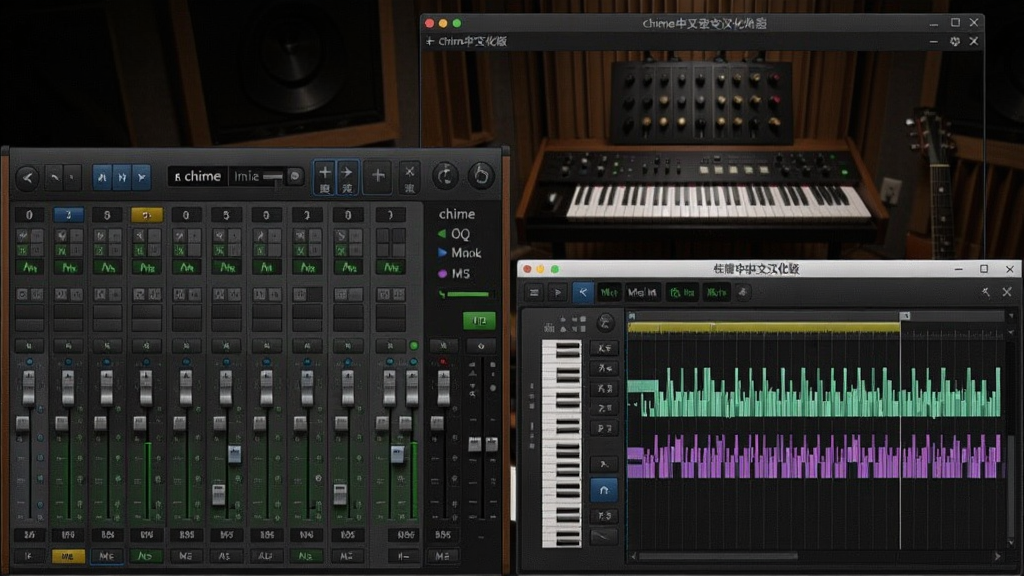Toggle the yellow button in mixer bottom row

(x=68, y=556)
